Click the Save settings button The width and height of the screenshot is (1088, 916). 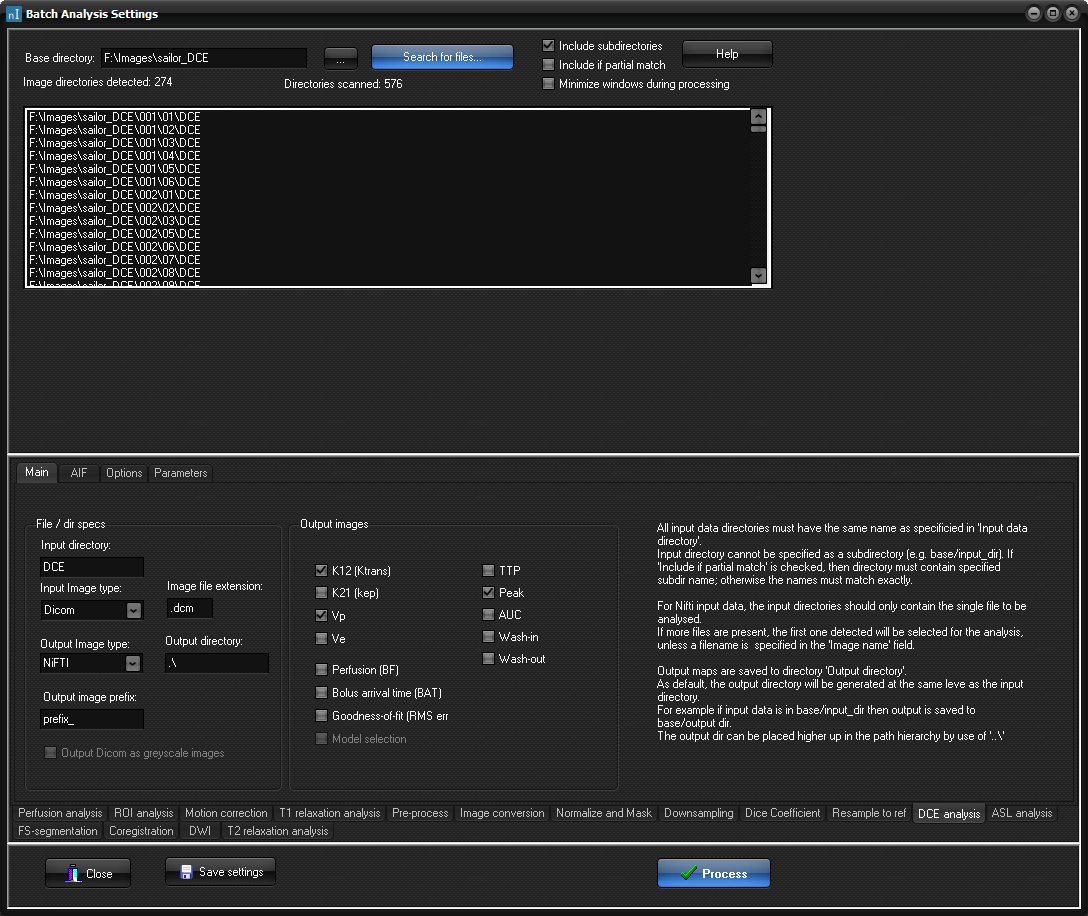click(220, 872)
